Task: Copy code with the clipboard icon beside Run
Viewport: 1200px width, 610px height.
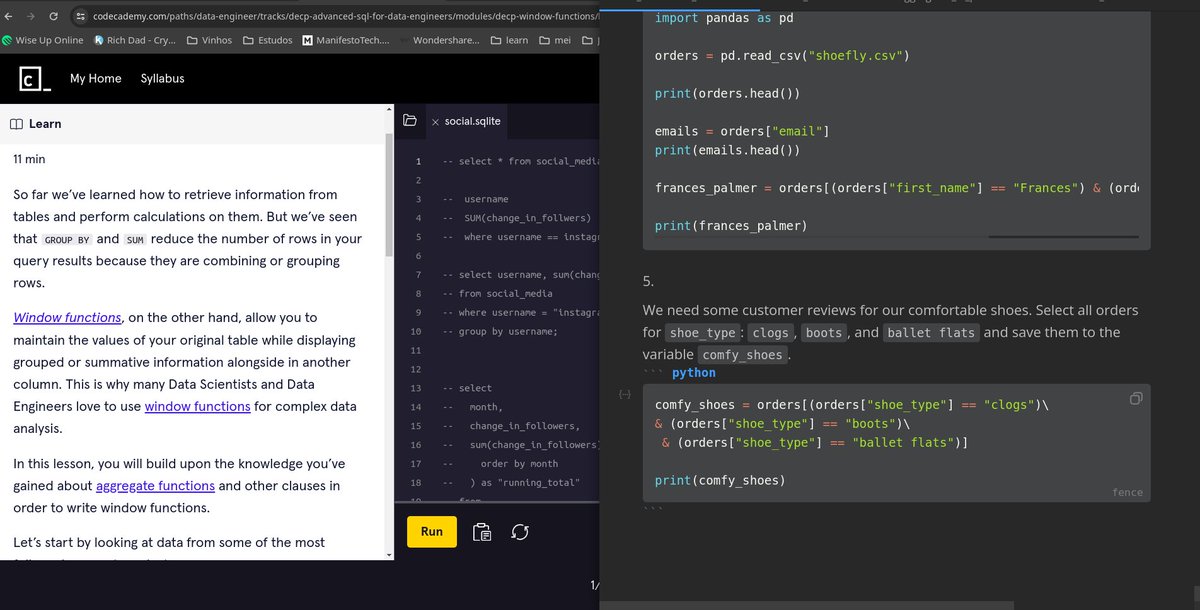Action: (481, 532)
